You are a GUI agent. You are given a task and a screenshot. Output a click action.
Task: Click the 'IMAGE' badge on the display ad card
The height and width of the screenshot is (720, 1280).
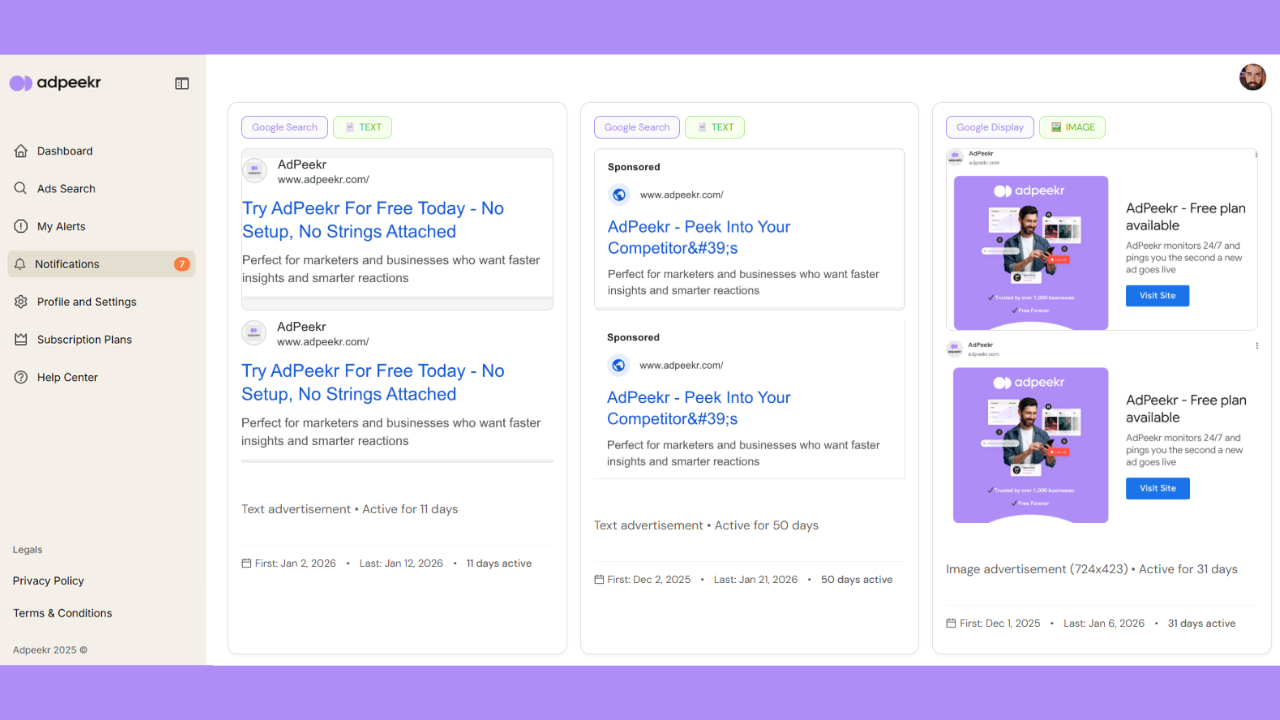(x=1072, y=127)
